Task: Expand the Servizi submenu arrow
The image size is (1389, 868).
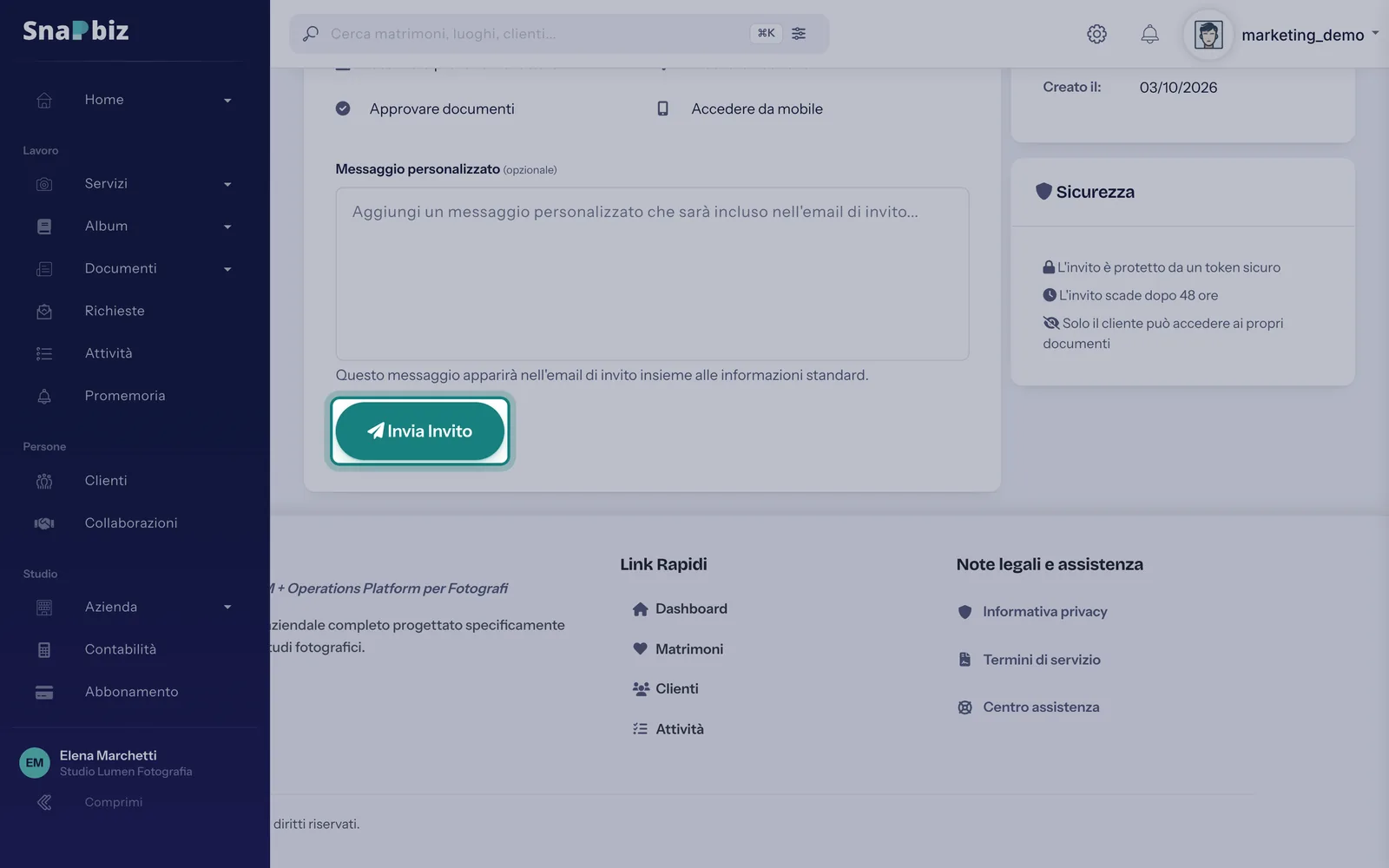Action: coord(227,185)
